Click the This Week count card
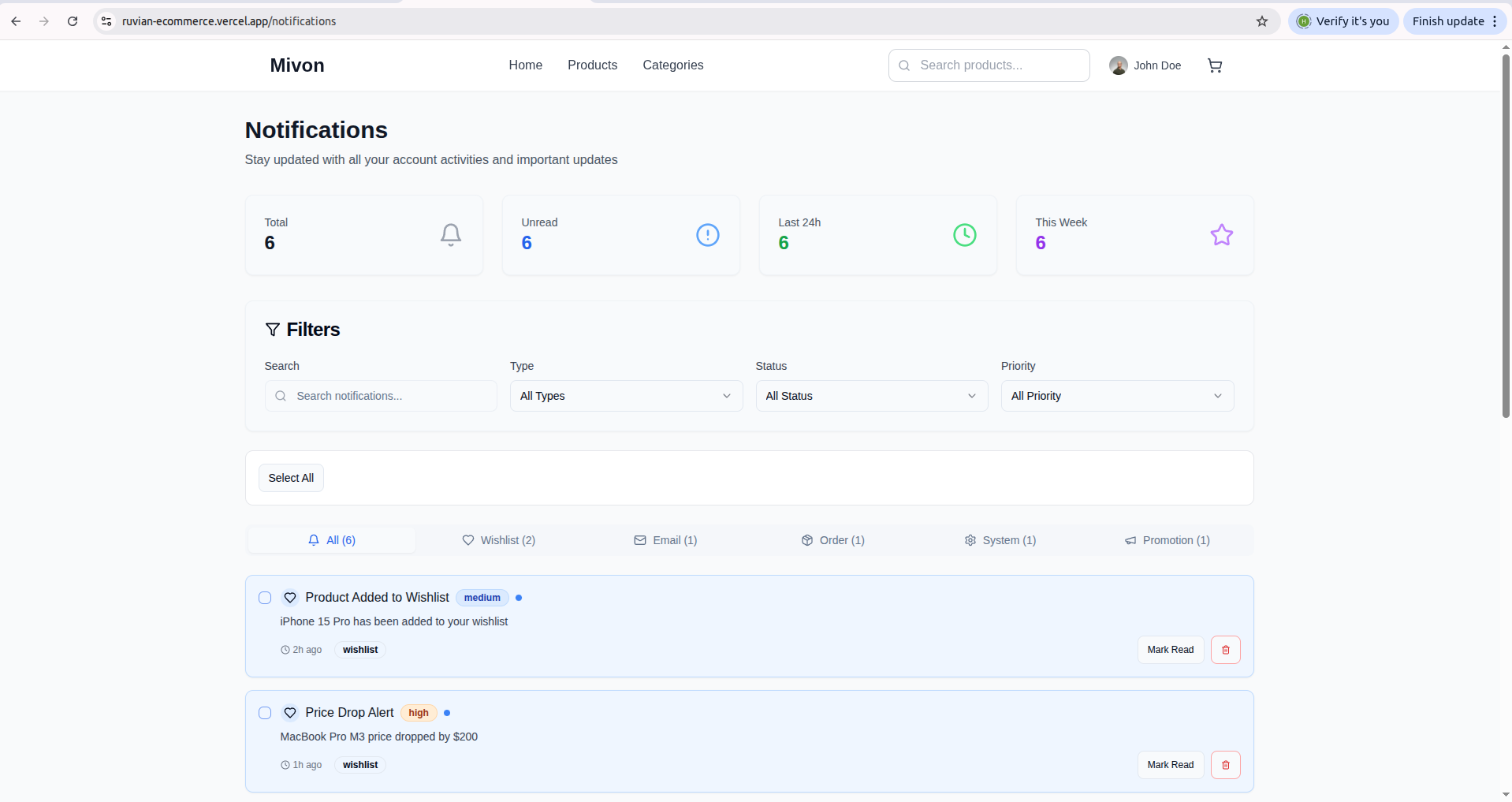Image resolution: width=1512 pixels, height=802 pixels. click(1135, 235)
